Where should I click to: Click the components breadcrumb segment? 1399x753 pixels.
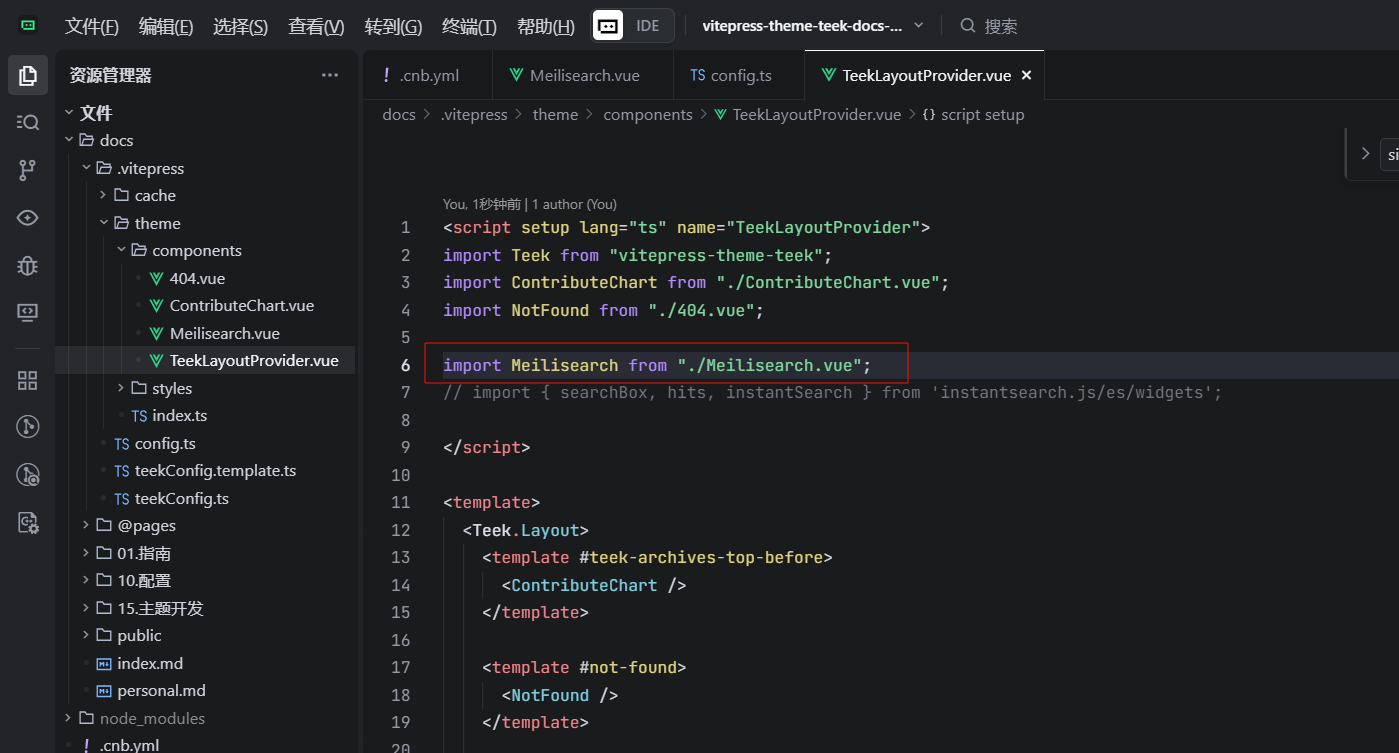647,115
